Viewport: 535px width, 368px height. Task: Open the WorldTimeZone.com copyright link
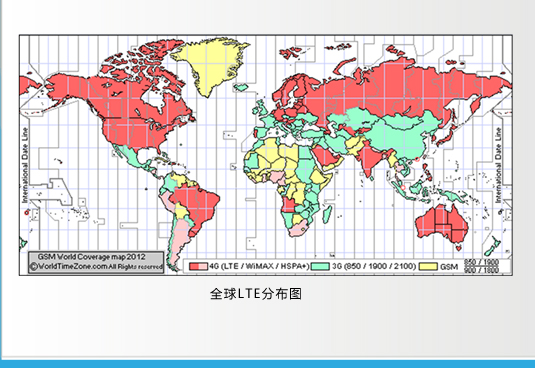tap(96, 267)
